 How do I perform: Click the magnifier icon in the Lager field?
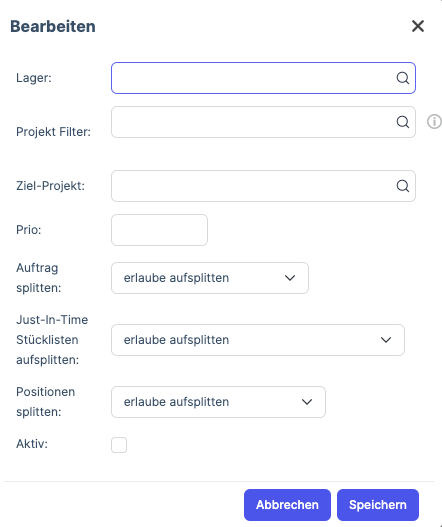click(403, 78)
